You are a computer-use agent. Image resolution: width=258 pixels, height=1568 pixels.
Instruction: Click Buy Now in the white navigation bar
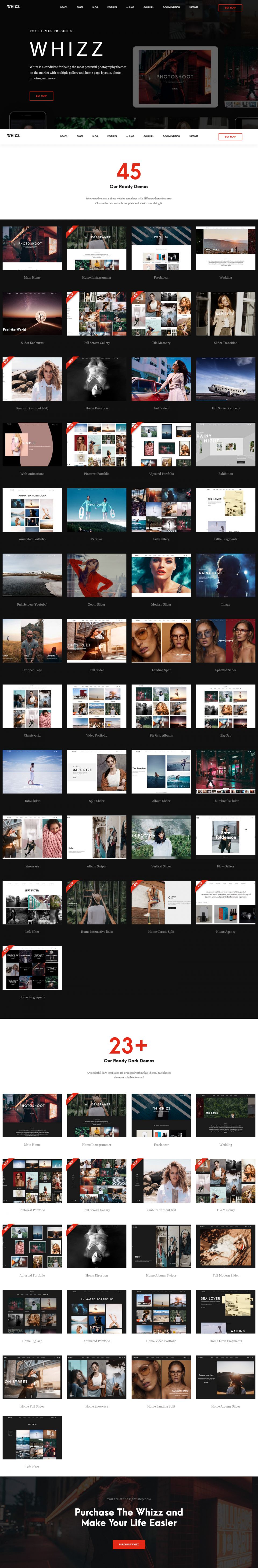click(x=230, y=136)
